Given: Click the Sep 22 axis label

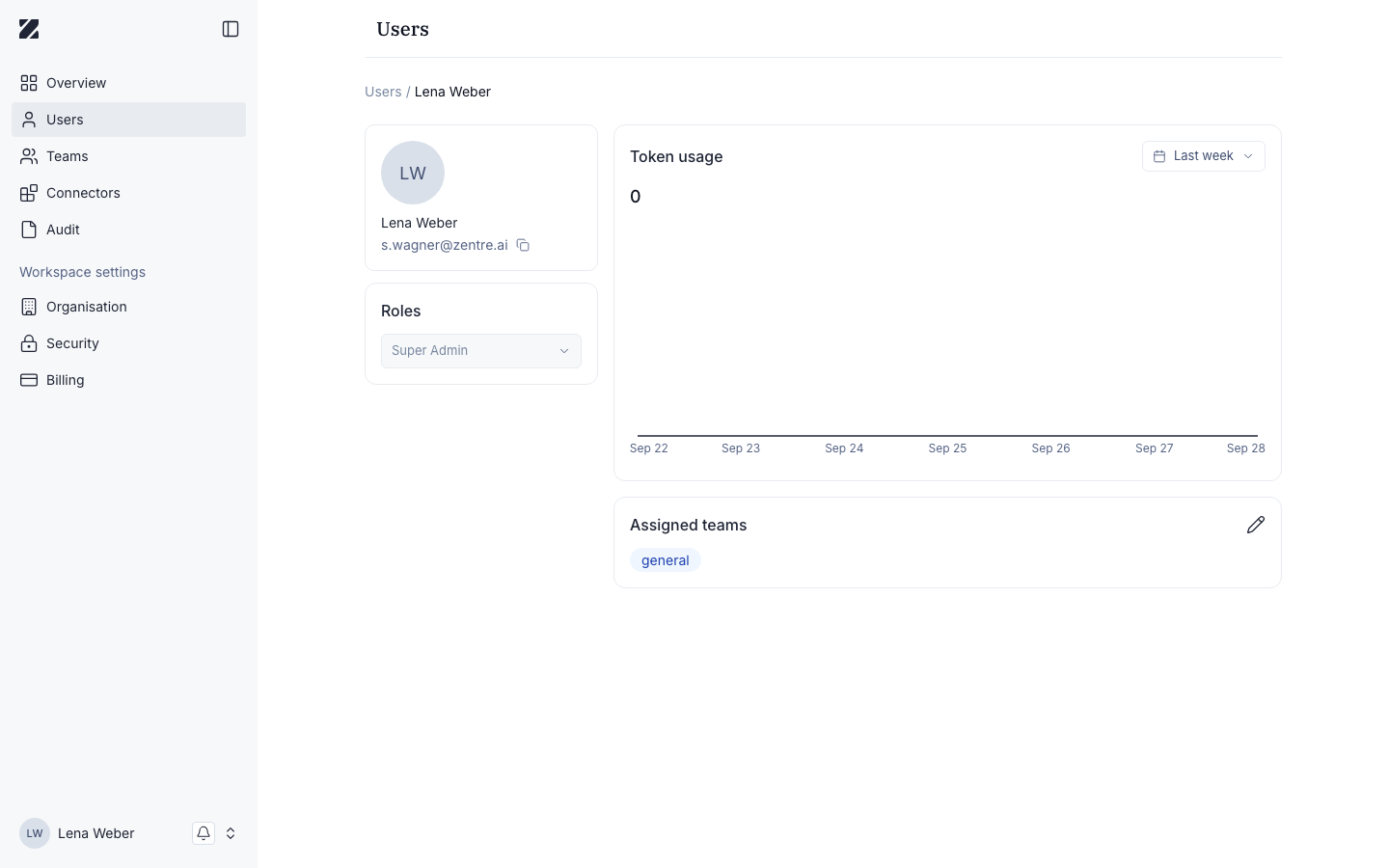Looking at the screenshot, I should click(x=649, y=448).
